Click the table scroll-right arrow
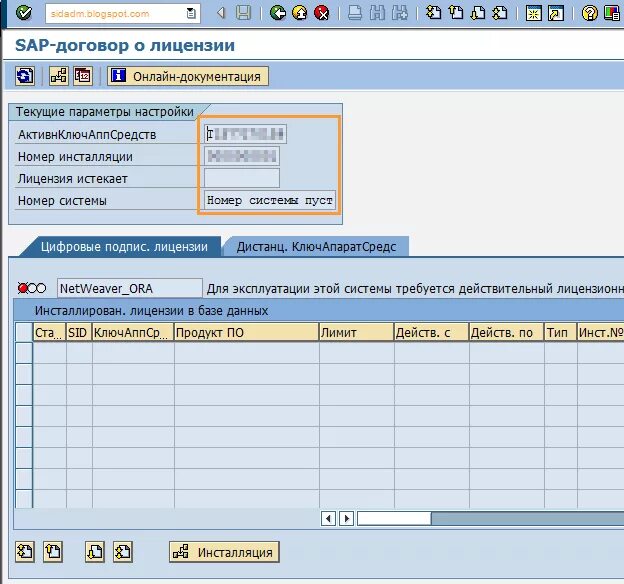 346,518
